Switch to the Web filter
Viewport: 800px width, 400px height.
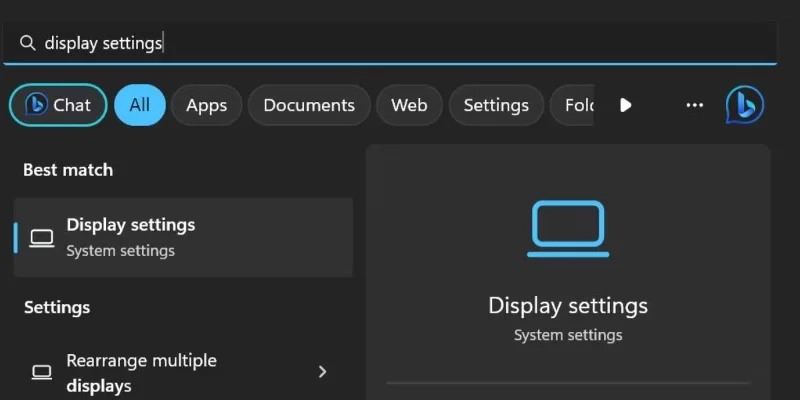(x=409, y=105)
